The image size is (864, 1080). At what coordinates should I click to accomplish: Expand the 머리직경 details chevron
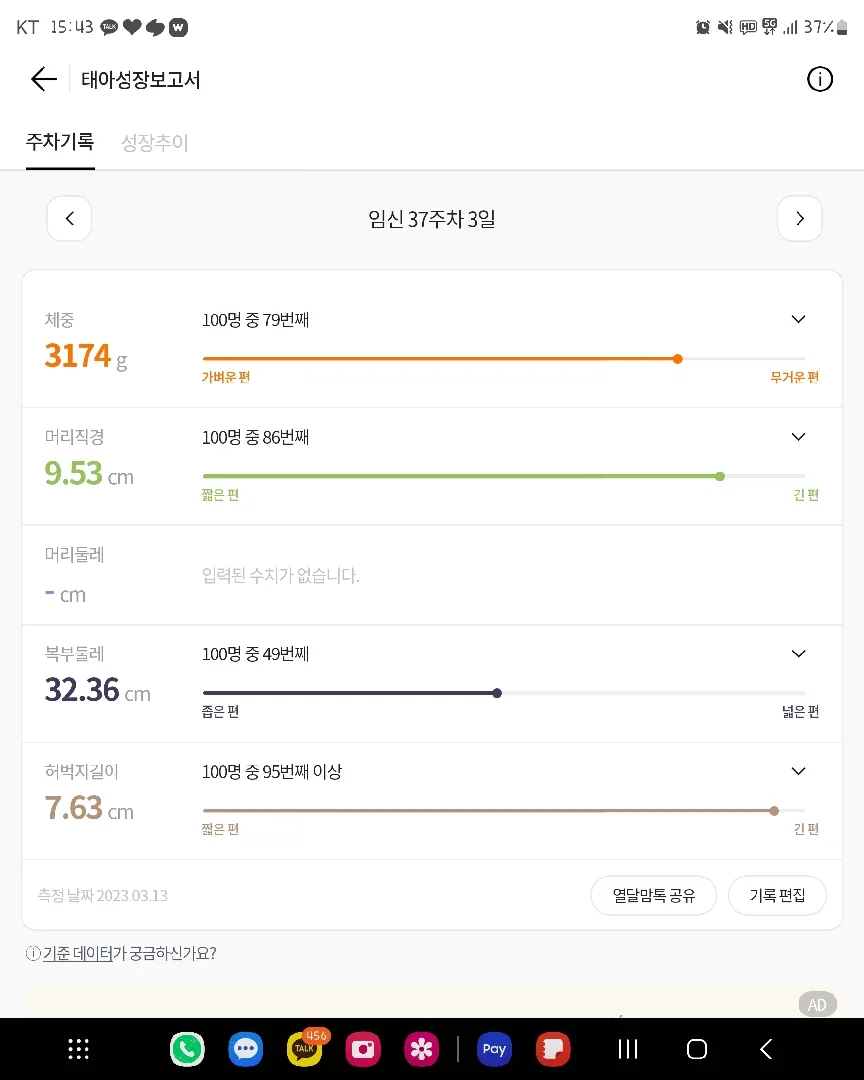(799, 437)
